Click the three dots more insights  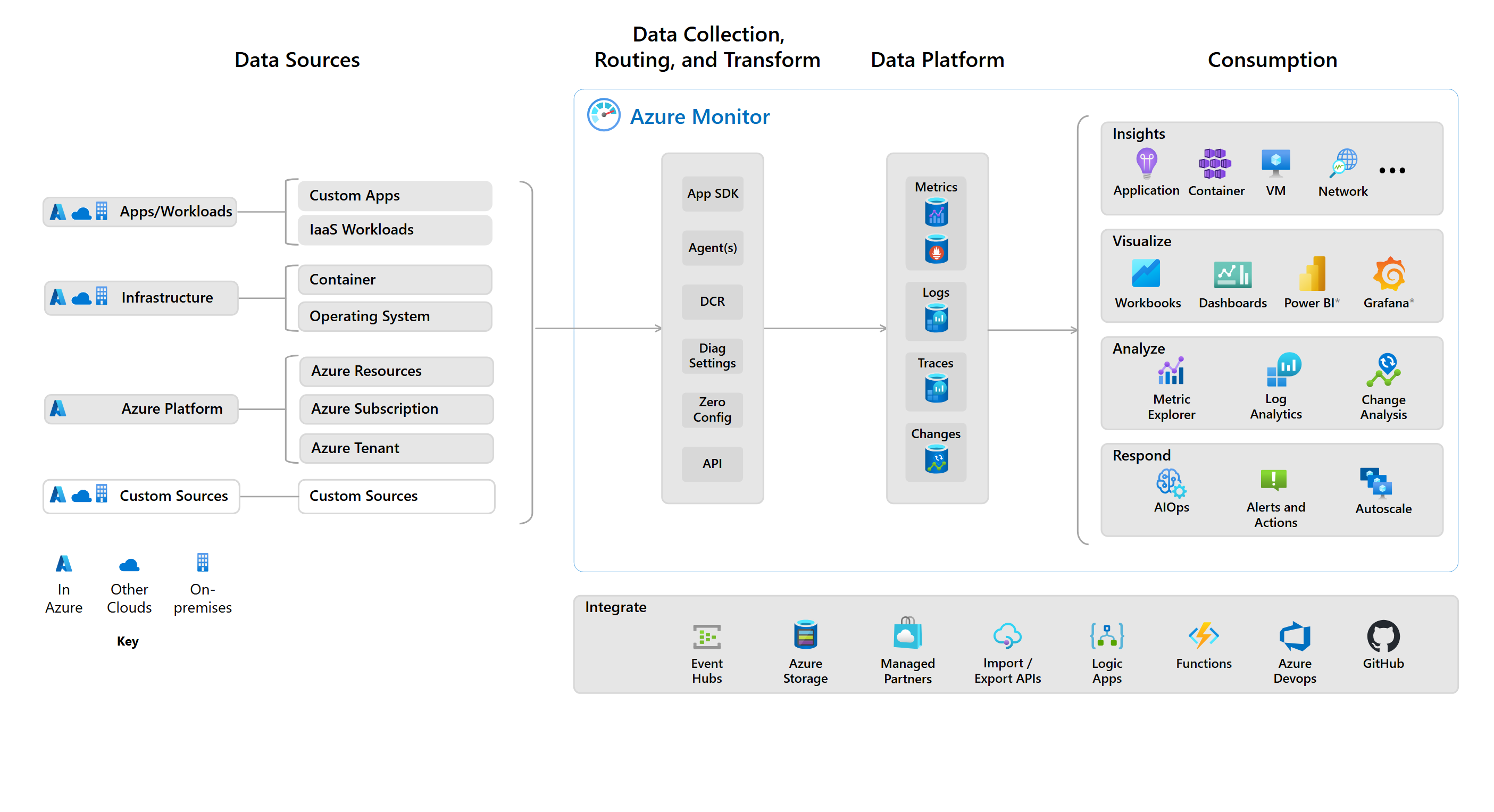point(1392,171)
